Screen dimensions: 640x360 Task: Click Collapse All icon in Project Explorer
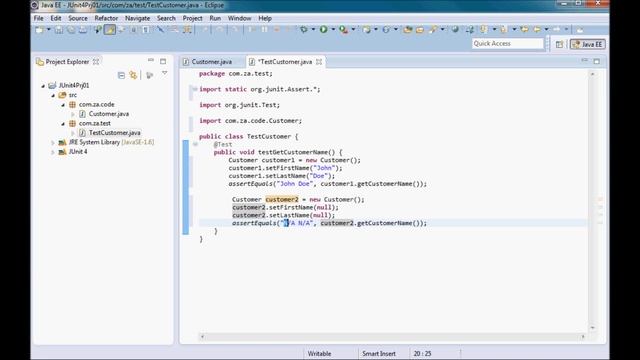[121, 75]
